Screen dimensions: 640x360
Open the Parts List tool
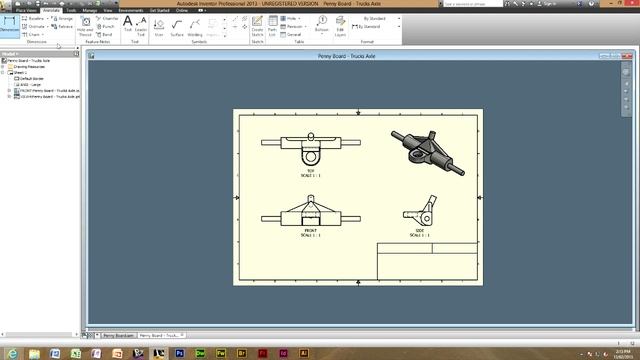pyautogui.click(x=272, y=26)
